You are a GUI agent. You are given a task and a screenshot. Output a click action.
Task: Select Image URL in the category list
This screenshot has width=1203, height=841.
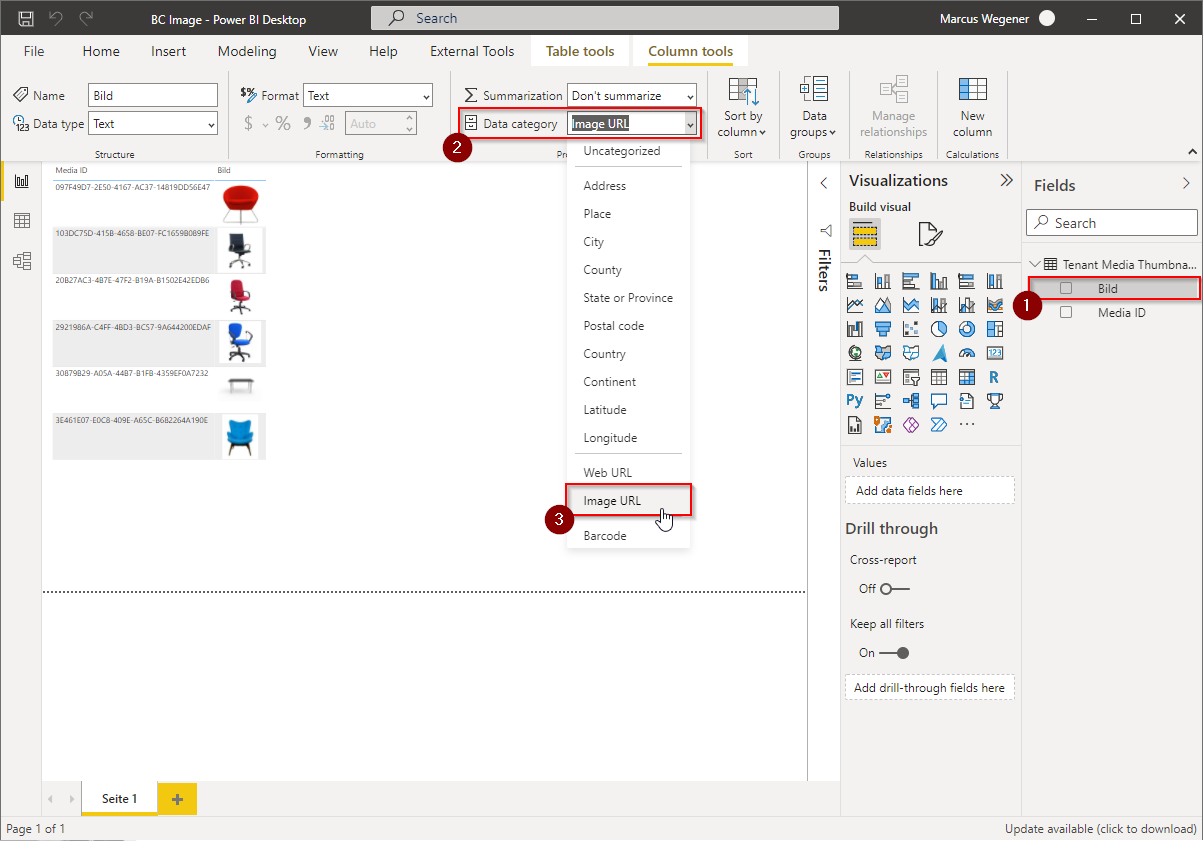coord(628,500)
